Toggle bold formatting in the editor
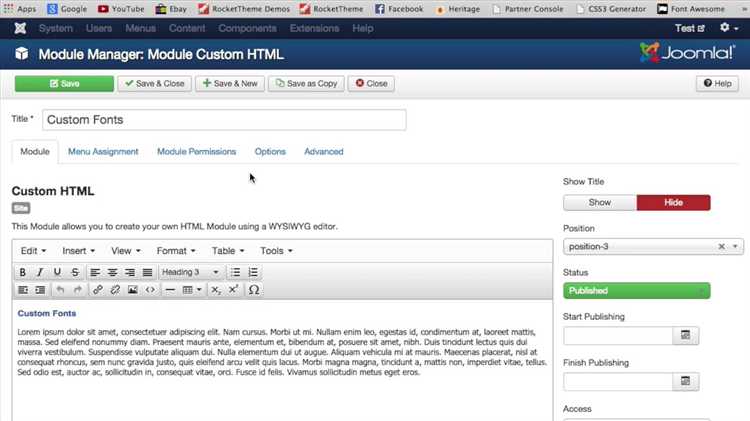 point(22,272)
